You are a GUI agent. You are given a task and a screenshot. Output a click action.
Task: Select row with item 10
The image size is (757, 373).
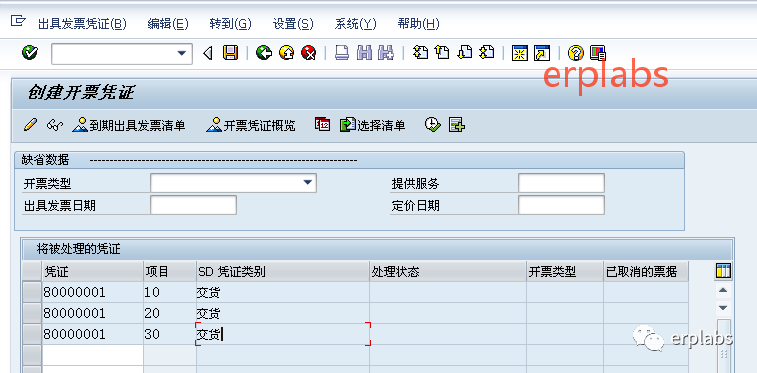tap(32, 292)
